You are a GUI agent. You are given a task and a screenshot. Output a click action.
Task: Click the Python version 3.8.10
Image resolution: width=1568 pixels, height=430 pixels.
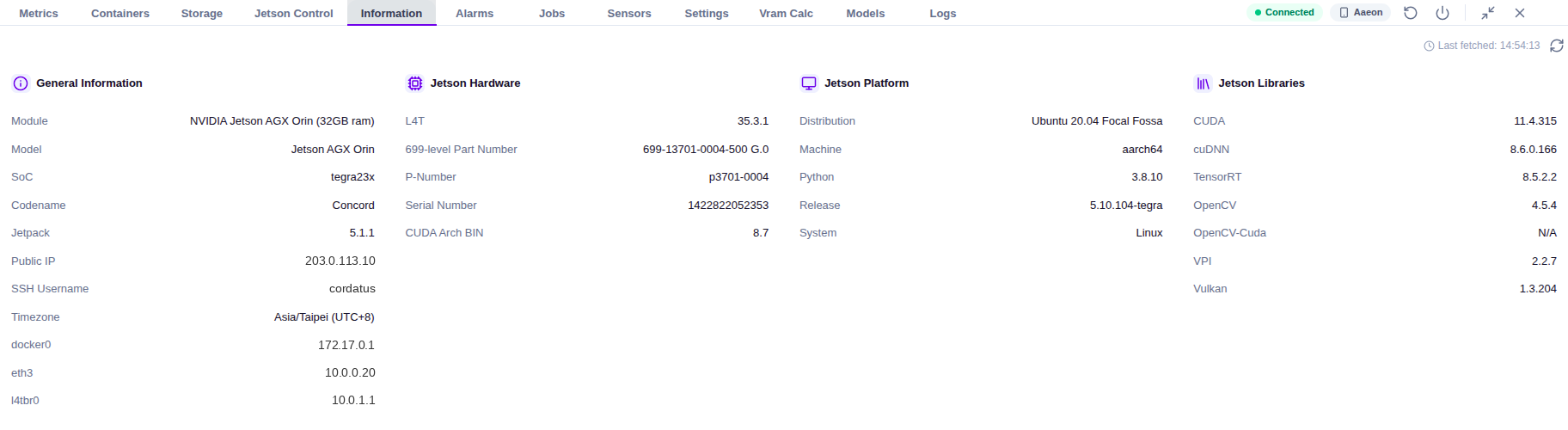1147,177
